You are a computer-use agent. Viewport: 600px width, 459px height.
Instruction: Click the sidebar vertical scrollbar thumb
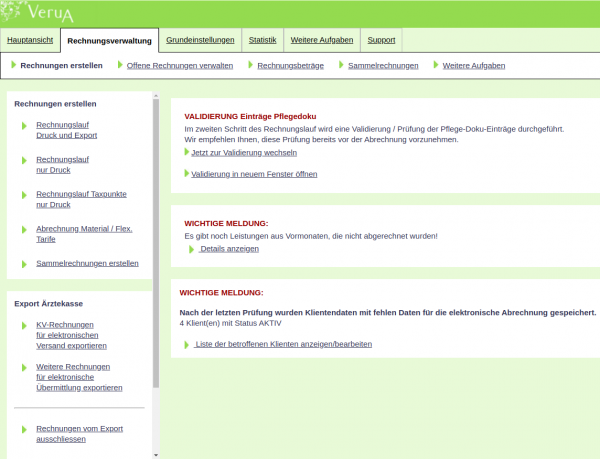(156, 243)
